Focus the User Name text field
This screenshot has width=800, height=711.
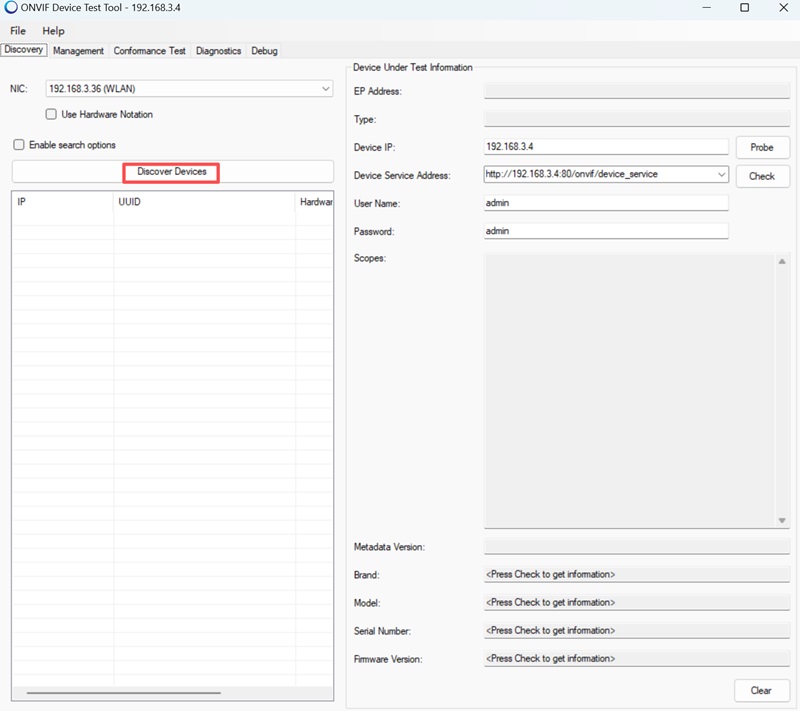coord(605,203)
